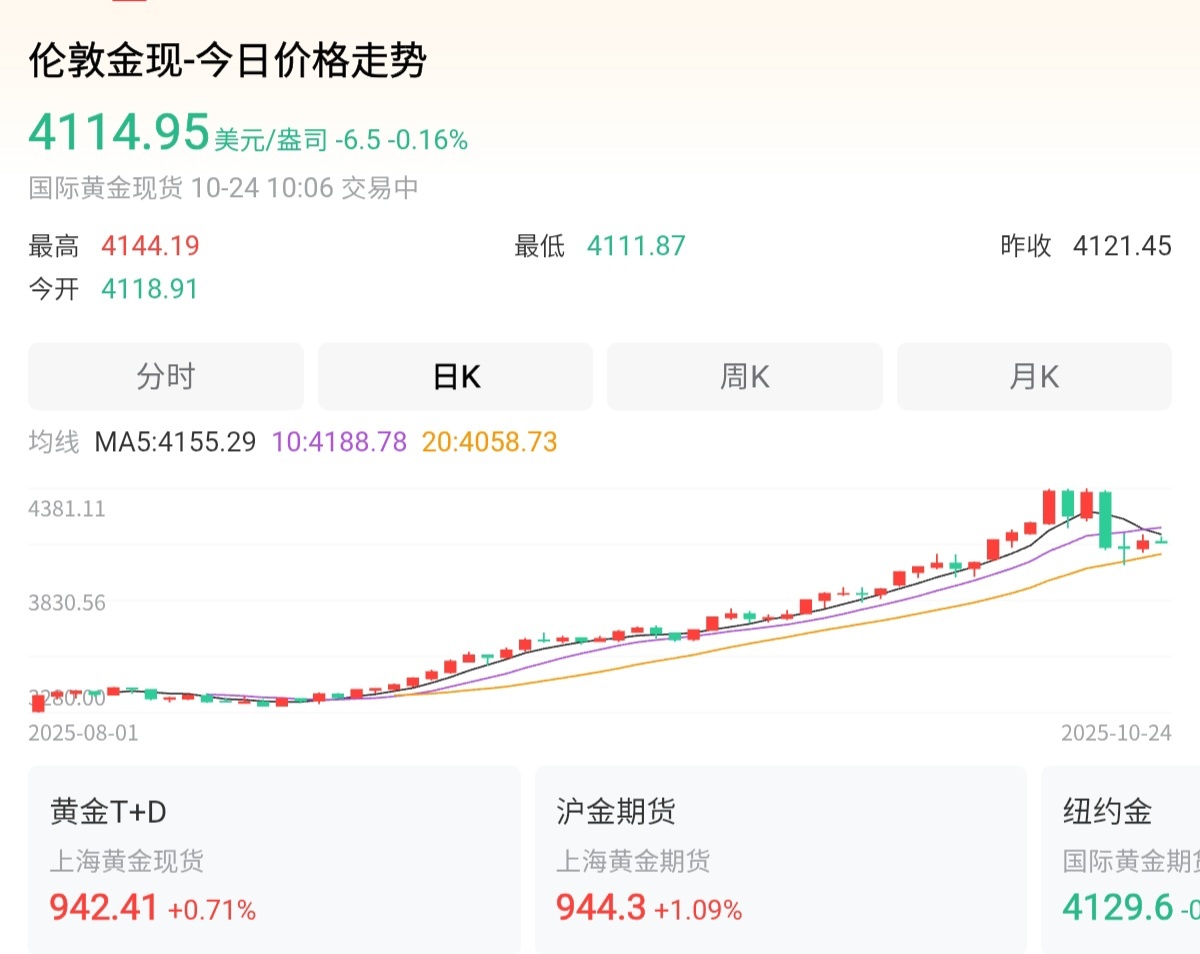
Task: Click the 2025-10-24 chart end date
Action: (1116, 733)
